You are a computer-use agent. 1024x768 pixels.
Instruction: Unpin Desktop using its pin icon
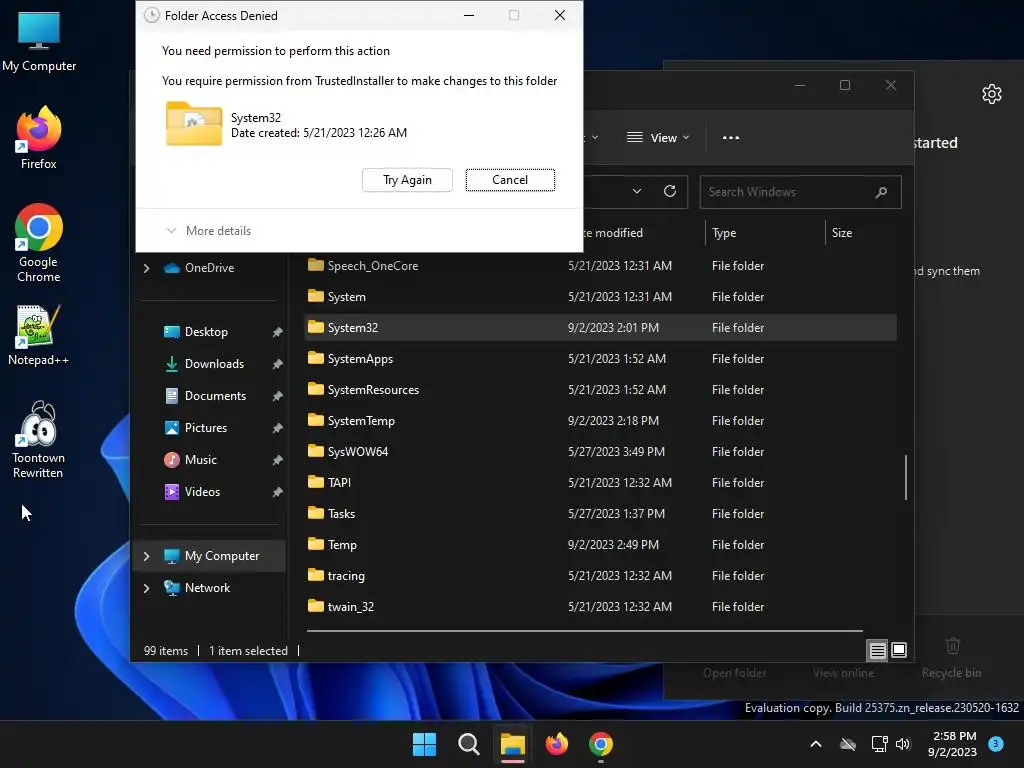[278, 332]
